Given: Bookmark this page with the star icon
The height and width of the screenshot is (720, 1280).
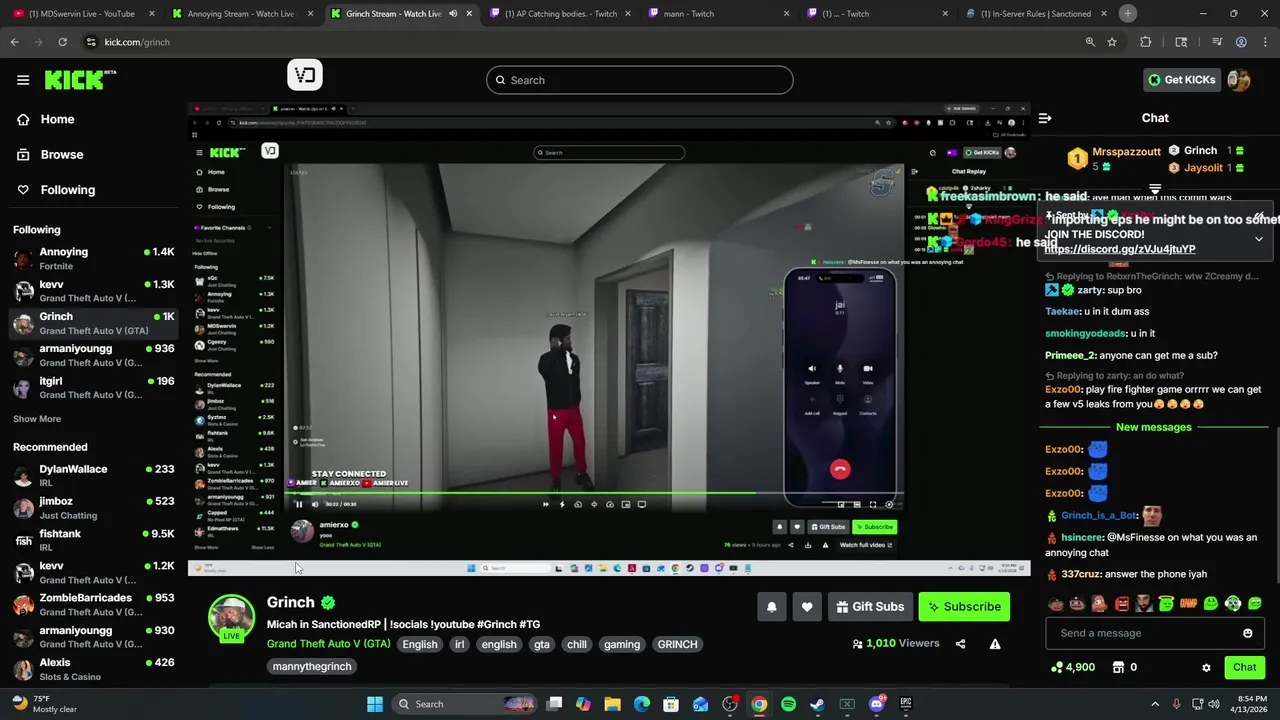Looking at the screenshot, I should click(x=1112, y=42).
